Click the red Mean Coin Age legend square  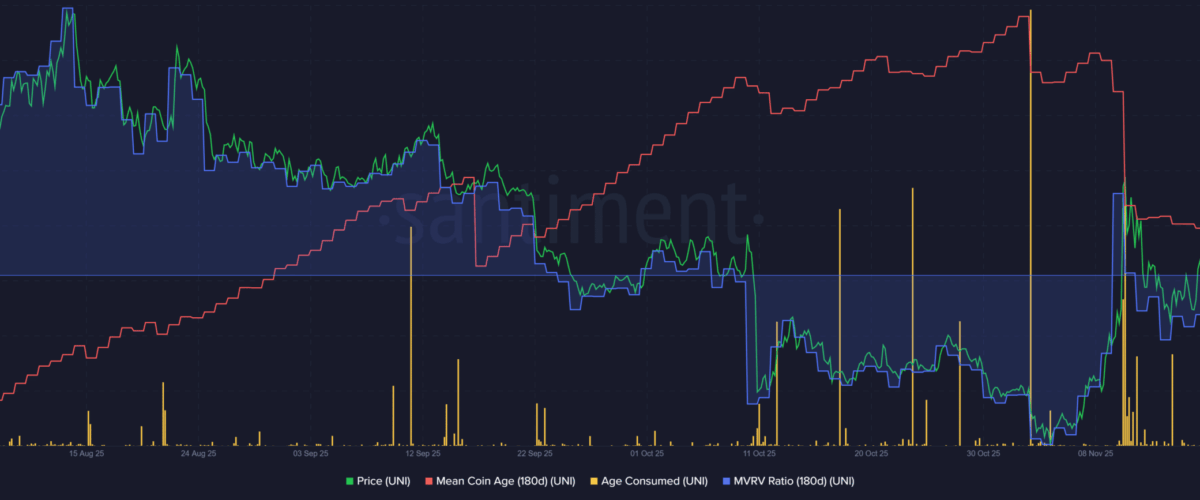tap(430, 481)
